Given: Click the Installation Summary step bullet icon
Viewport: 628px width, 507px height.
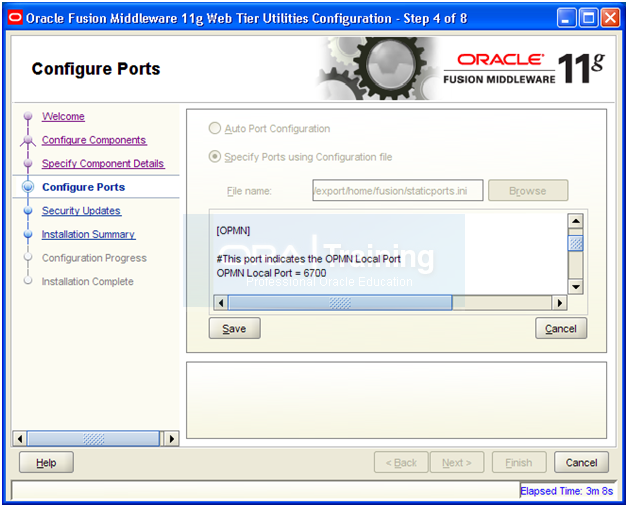Looking at the screenshot, I should [x=28, y=234].
